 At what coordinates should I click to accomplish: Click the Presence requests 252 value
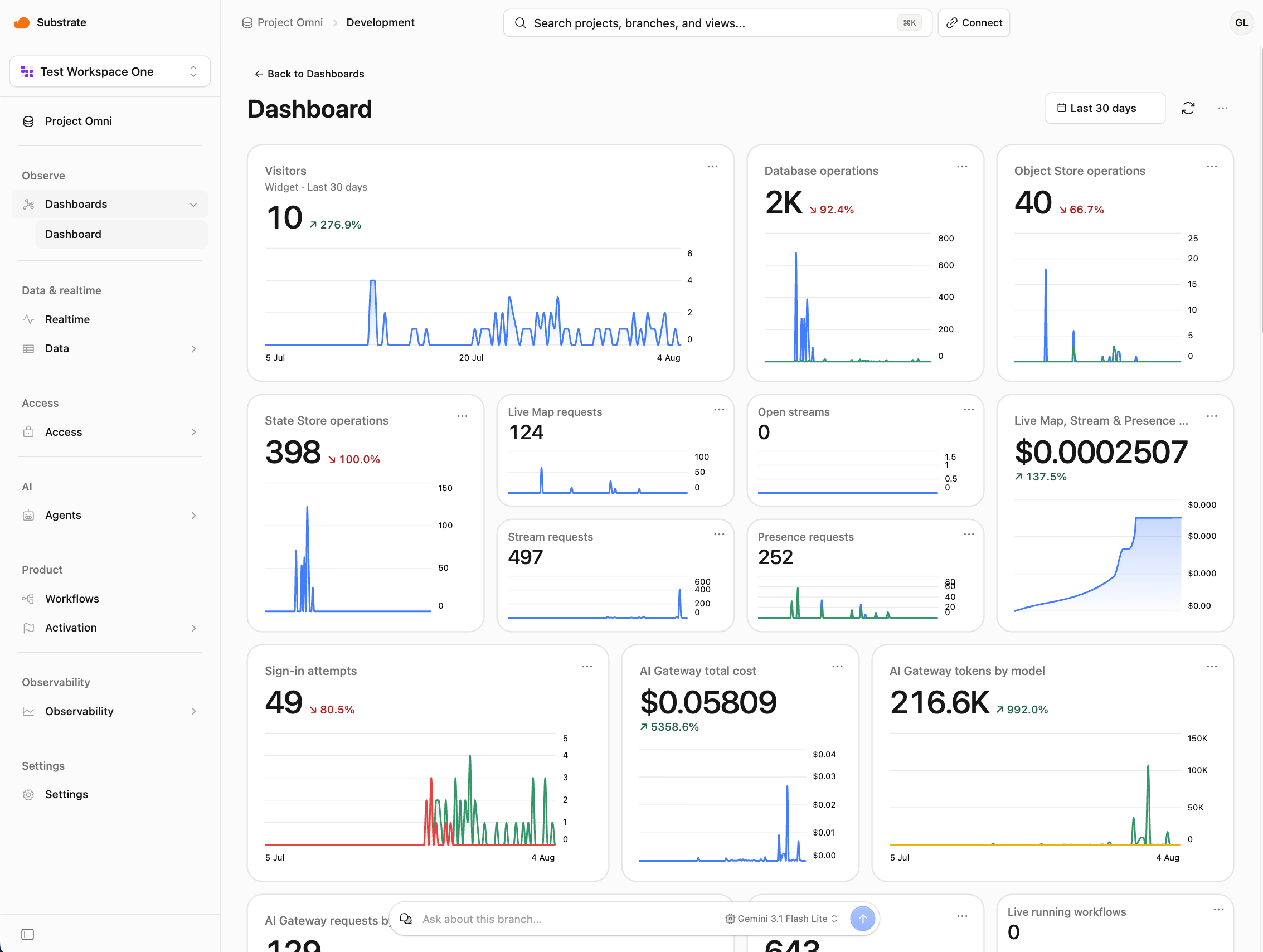point(775,557)
